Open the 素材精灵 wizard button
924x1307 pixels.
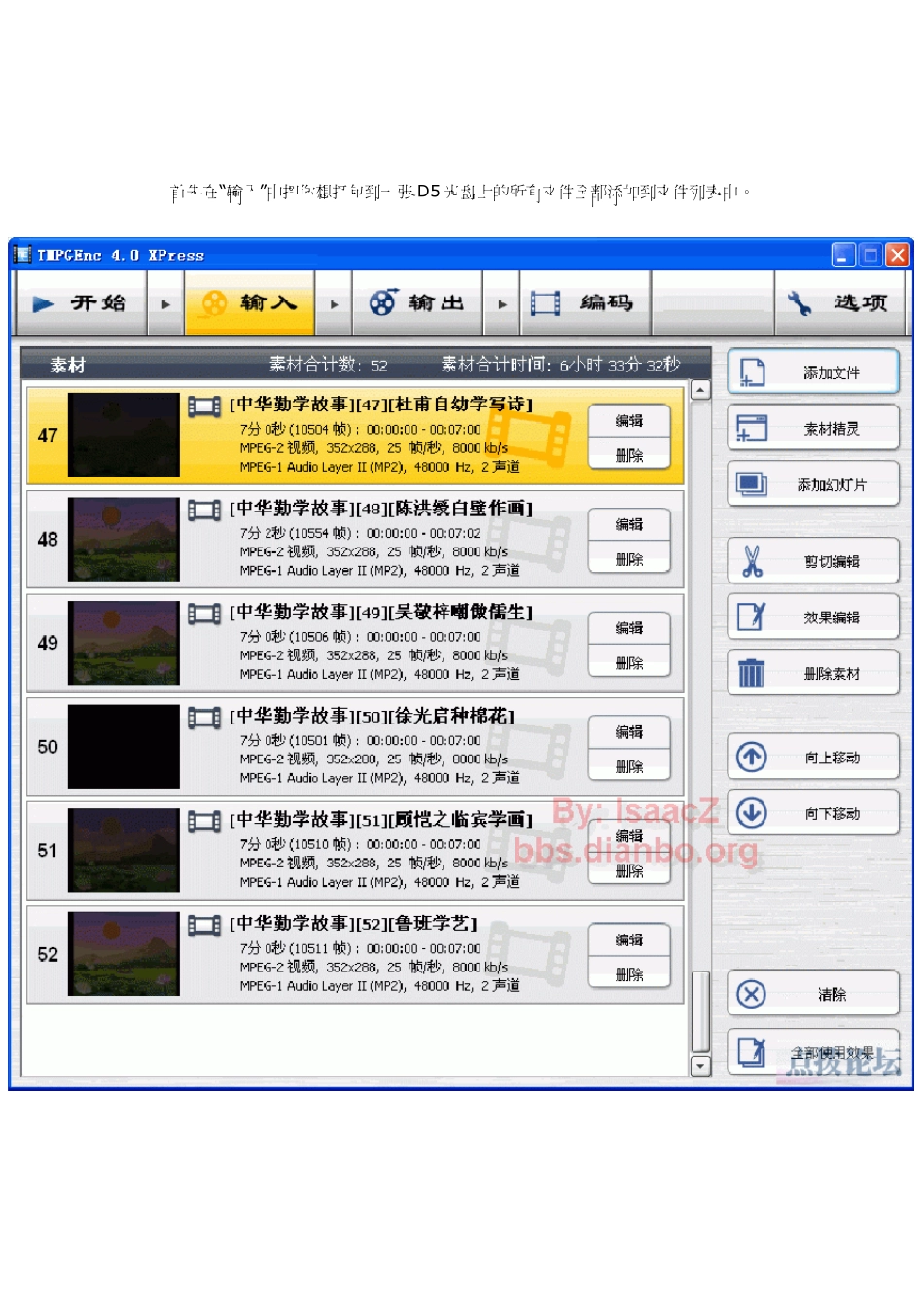[x=813, y=429]
